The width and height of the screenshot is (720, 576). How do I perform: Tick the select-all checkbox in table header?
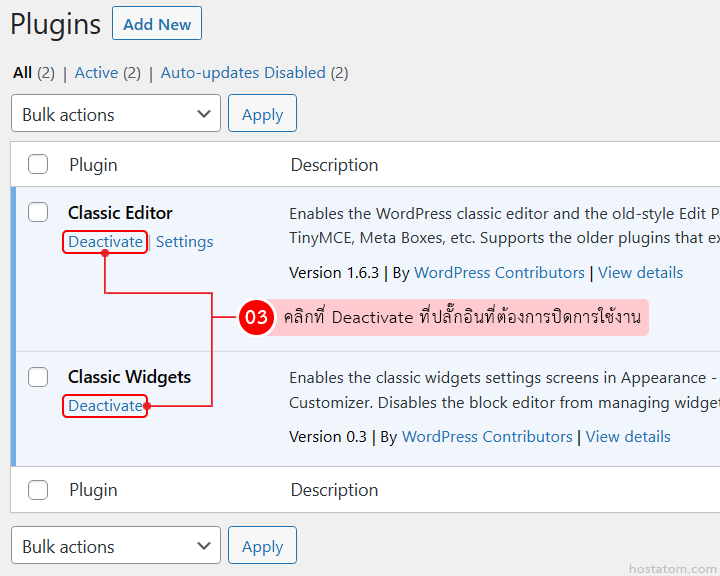(38, 165)
